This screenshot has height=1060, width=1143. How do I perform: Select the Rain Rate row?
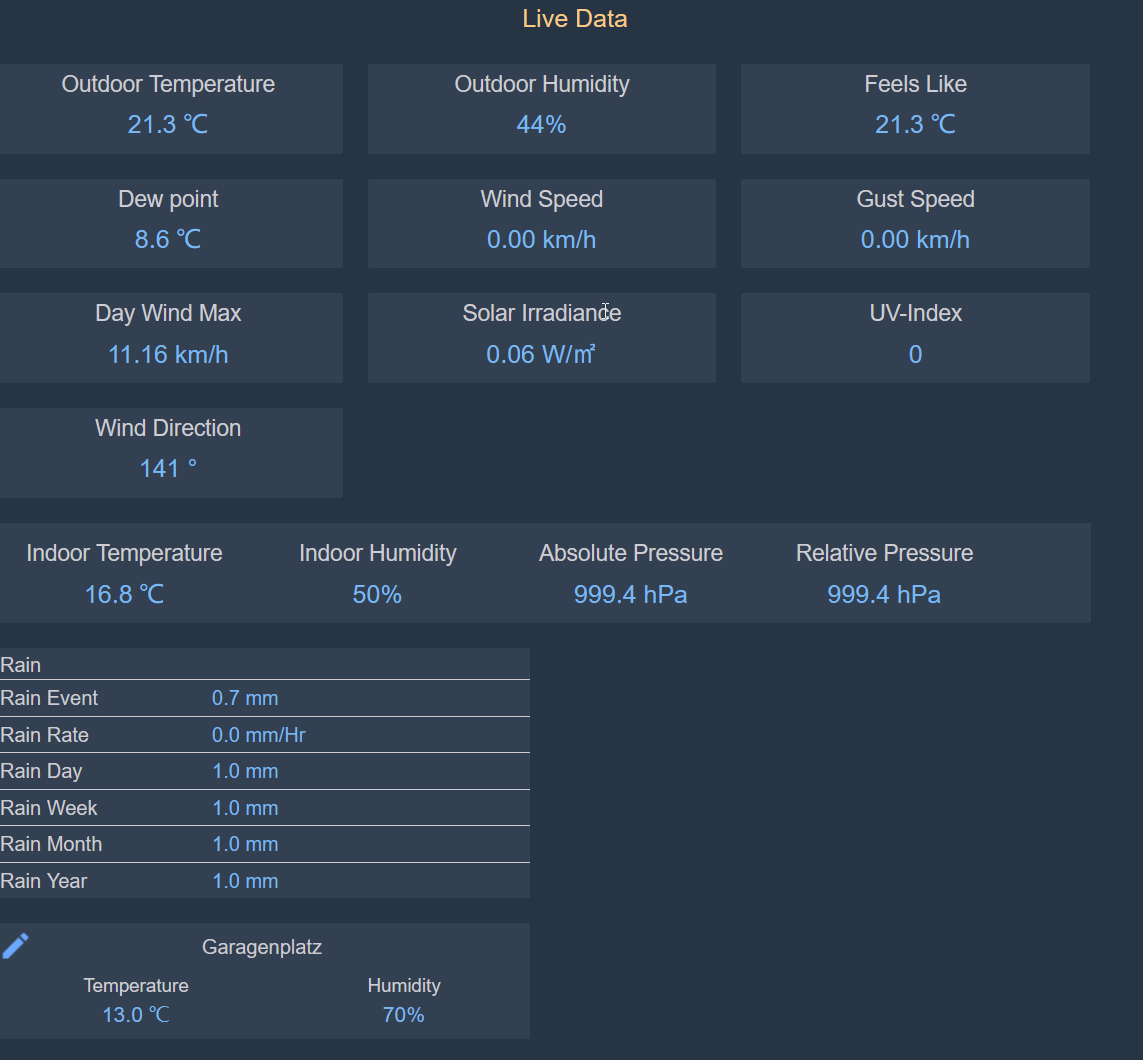click(264, 735)
